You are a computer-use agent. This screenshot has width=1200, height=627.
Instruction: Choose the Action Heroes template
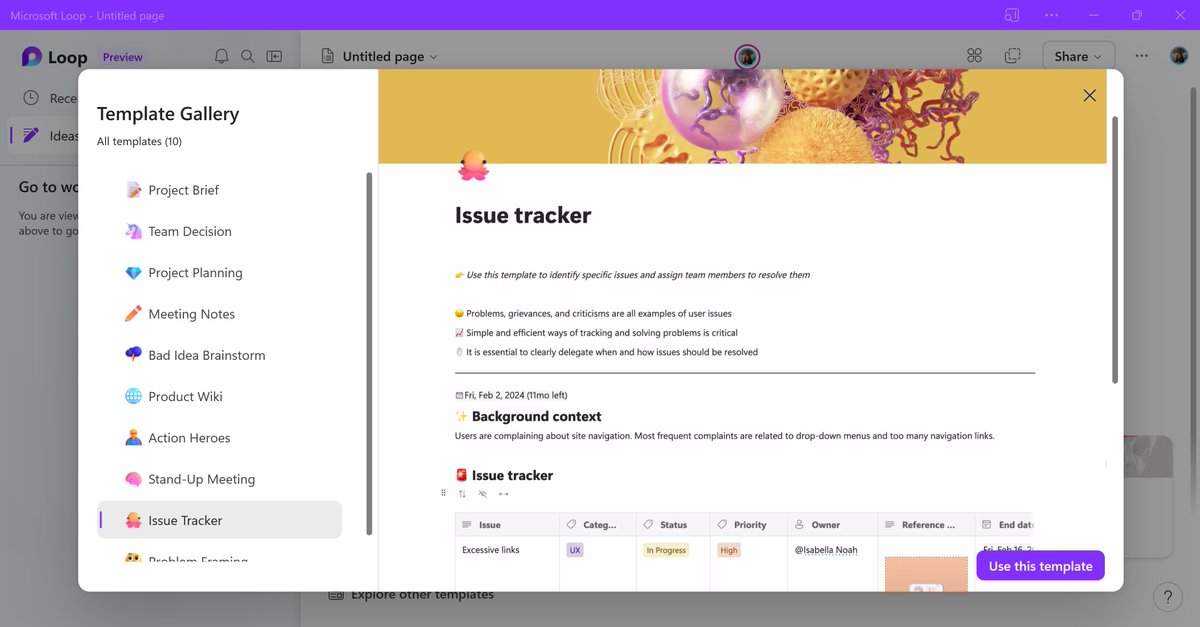[219, 438]
